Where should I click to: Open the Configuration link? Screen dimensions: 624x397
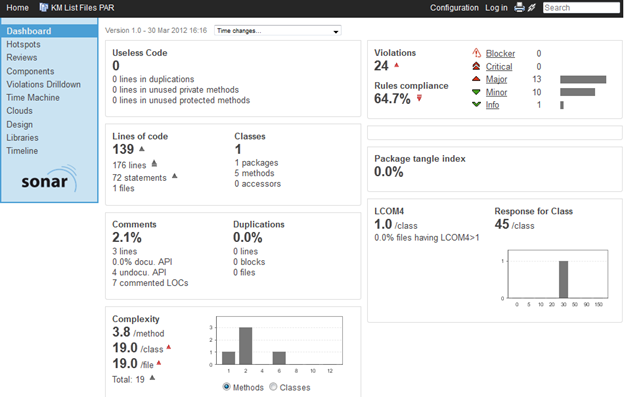tap(454, 8)
